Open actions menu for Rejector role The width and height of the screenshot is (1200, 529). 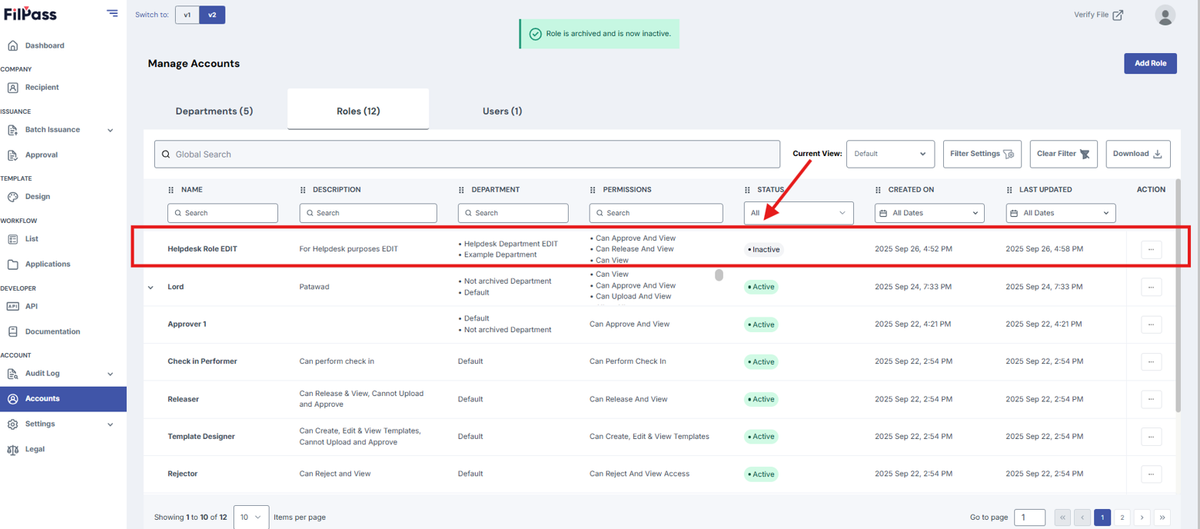click(x=1151, y=474)
